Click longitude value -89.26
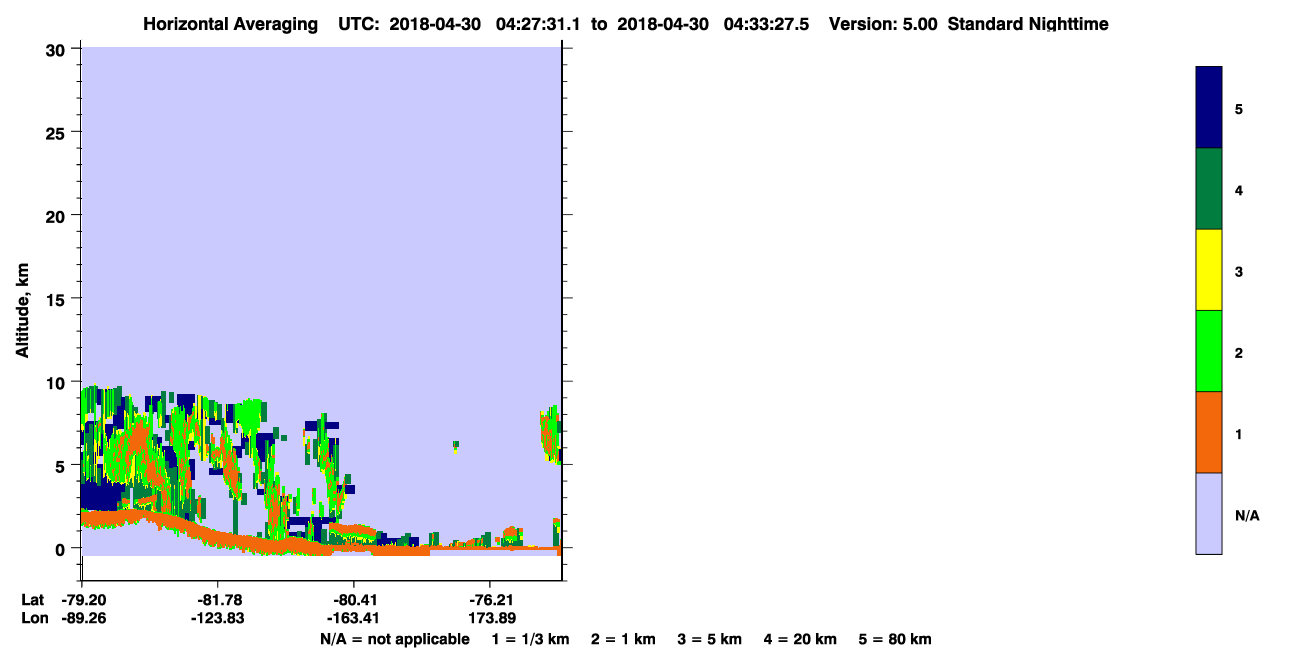This screenshot has height=667, width=1300. [82, 618]
